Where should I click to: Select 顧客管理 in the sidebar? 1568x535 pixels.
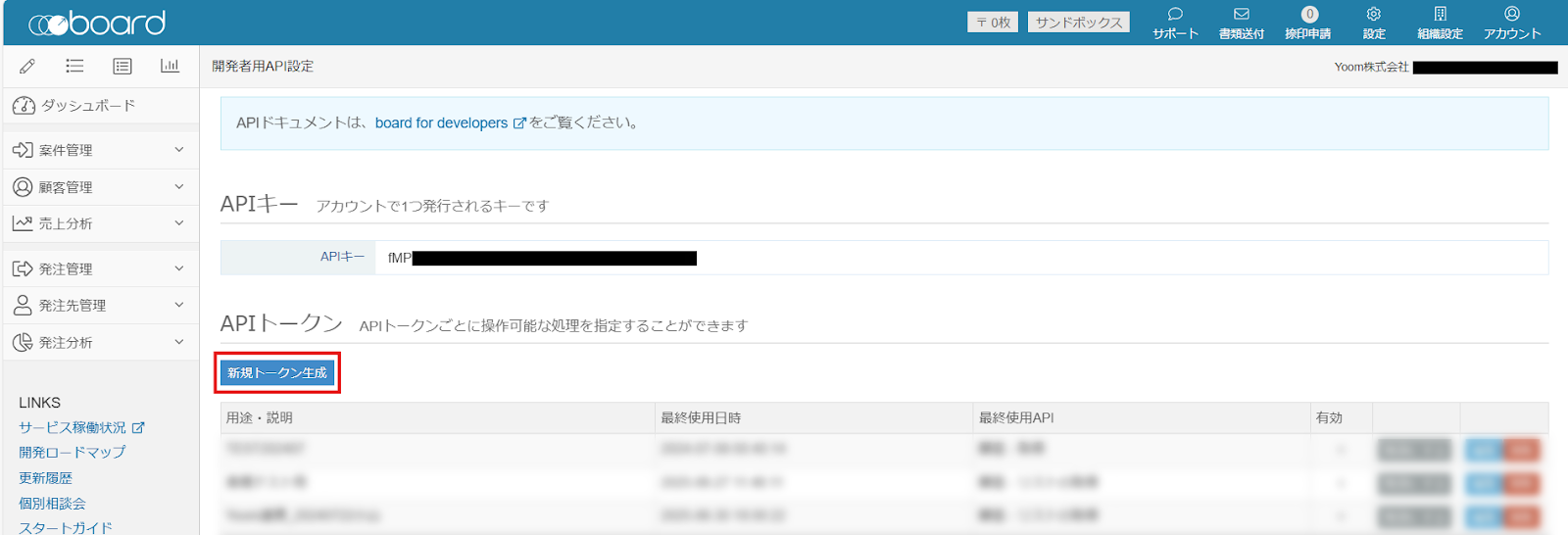pos(101,187)
